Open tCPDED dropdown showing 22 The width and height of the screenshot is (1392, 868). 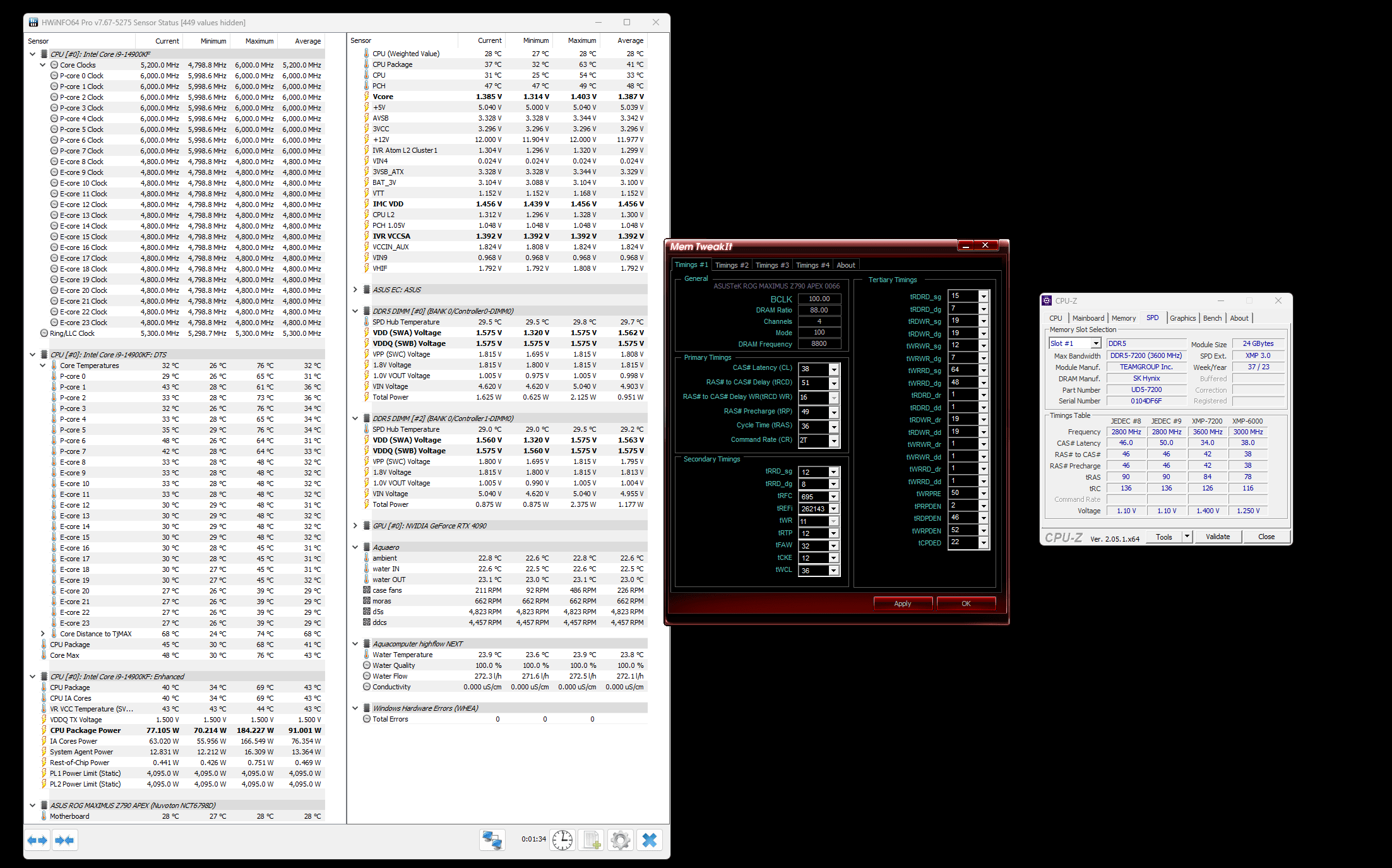(x=984, y=543)
